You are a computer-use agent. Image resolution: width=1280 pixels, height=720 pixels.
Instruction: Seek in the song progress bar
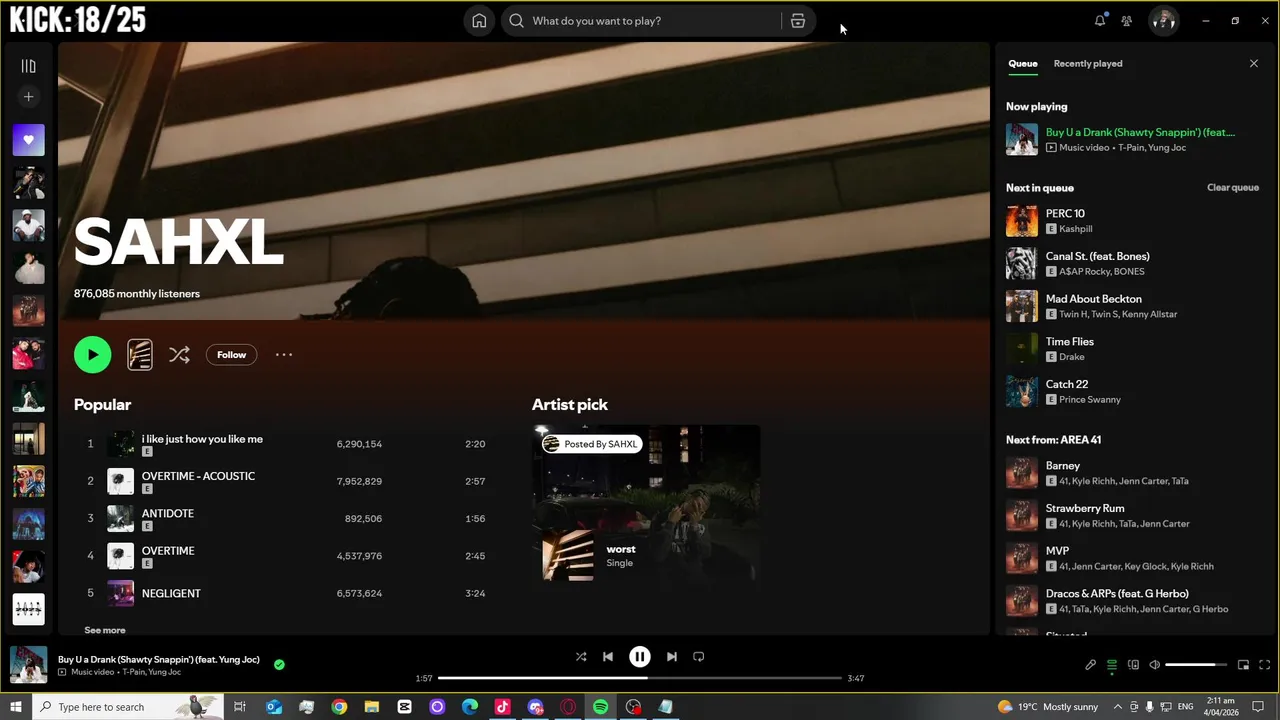(x=640, y=678)
